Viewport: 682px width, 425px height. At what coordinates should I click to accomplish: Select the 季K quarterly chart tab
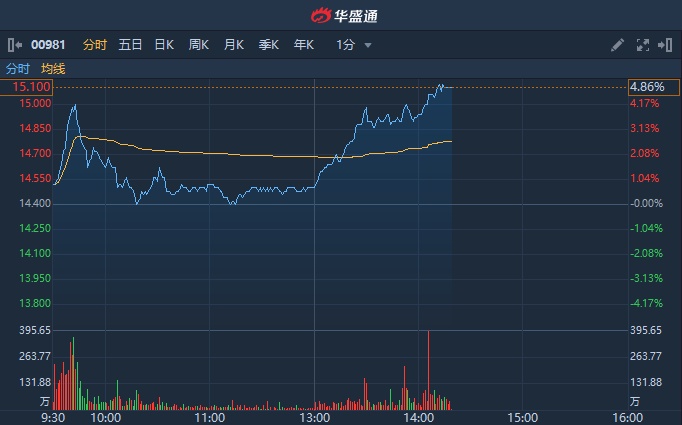268,45
